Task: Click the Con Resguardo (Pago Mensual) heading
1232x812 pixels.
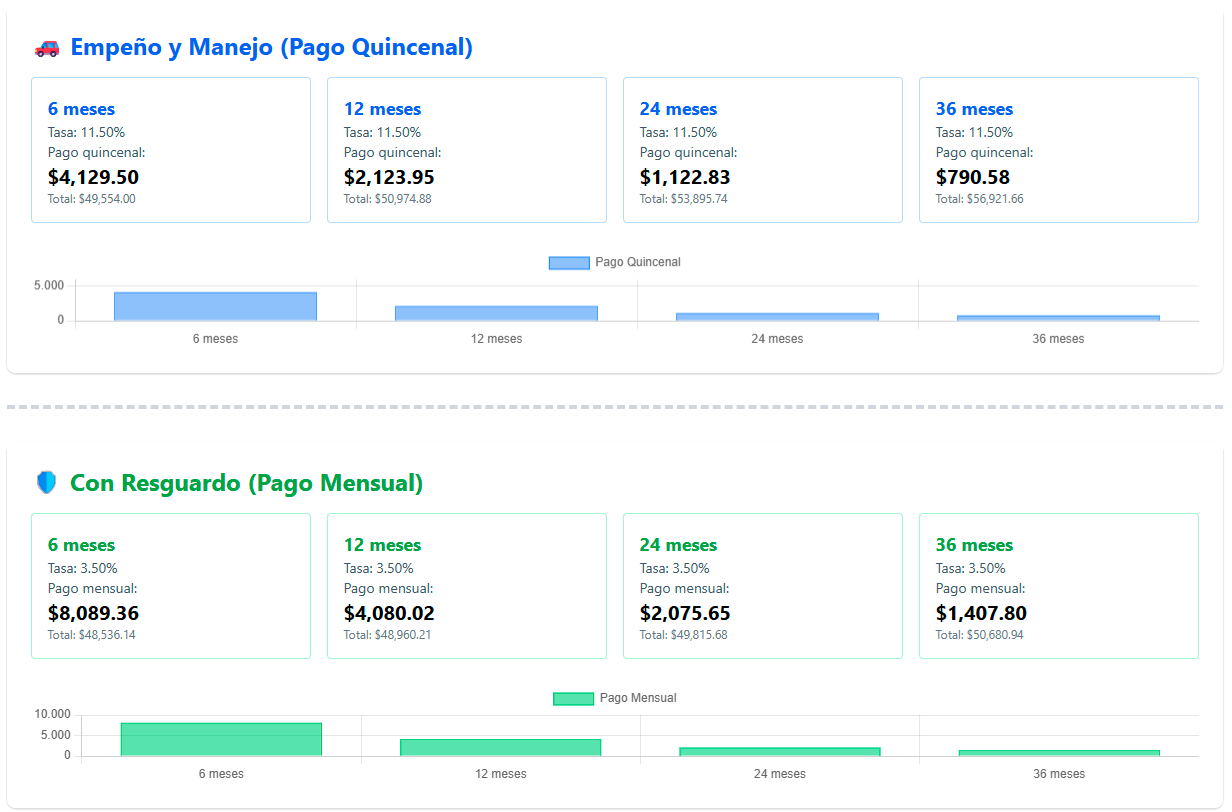Action: tap(246, 483)
